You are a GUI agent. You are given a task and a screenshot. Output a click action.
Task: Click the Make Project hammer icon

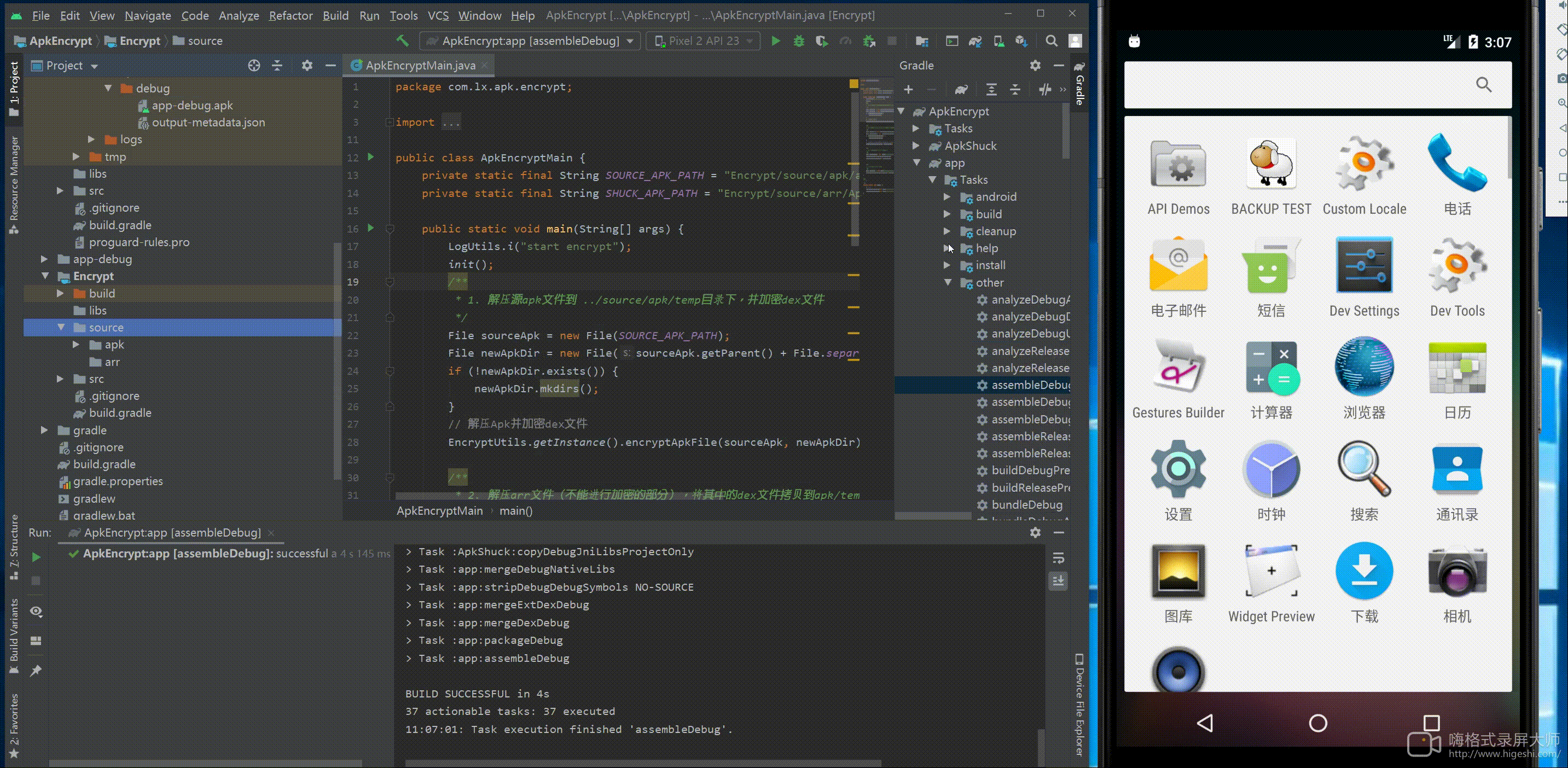pos(402,41)
